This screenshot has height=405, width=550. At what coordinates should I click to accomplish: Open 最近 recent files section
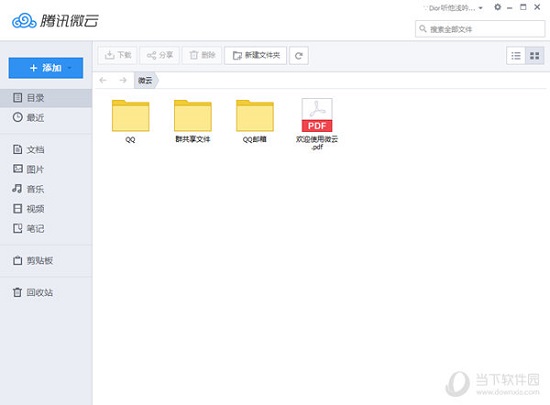[46, 117]
